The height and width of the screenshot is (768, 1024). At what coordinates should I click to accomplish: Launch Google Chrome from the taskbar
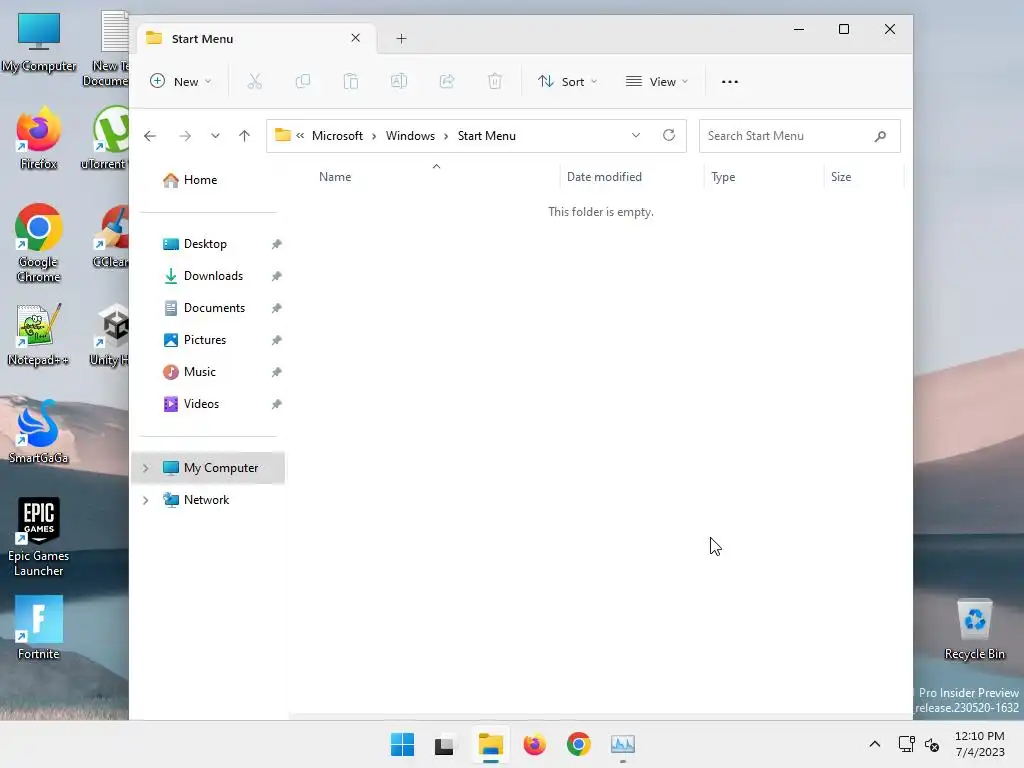[x=579, y=744]
